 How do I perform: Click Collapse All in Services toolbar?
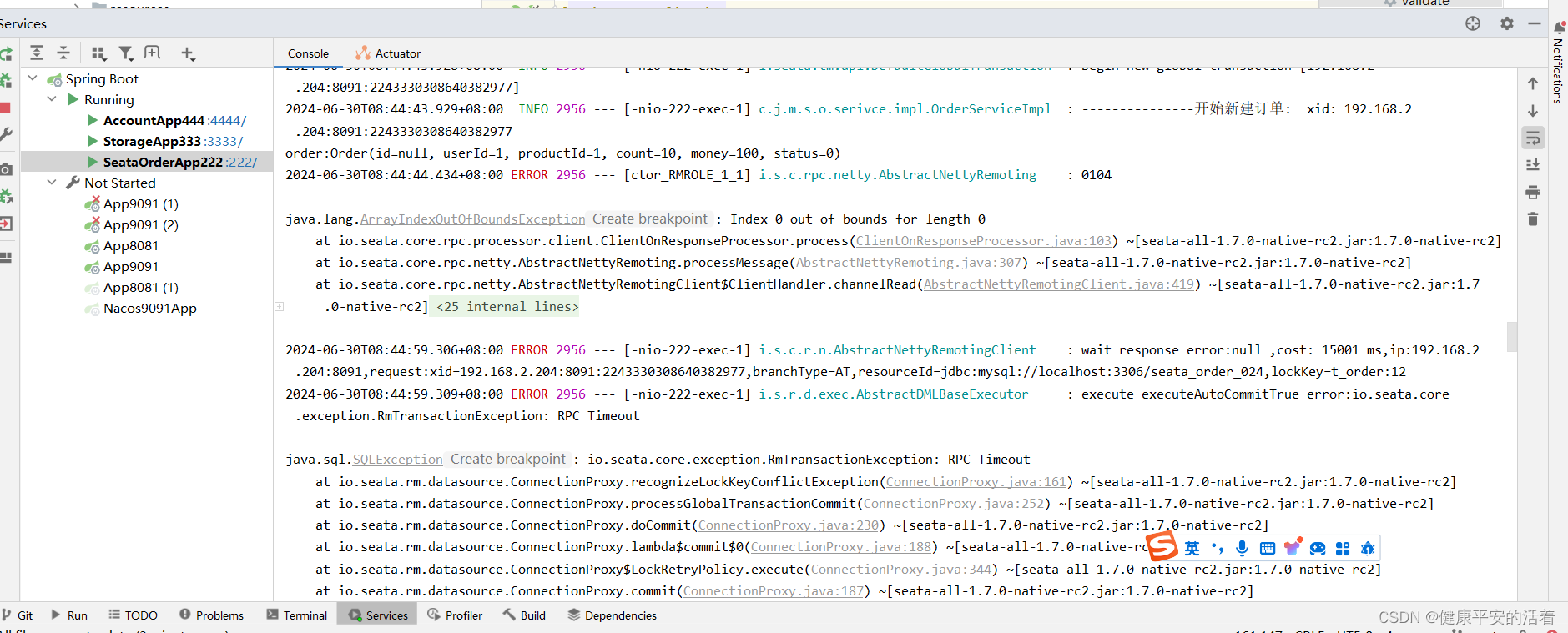click(x=63, y=53)
